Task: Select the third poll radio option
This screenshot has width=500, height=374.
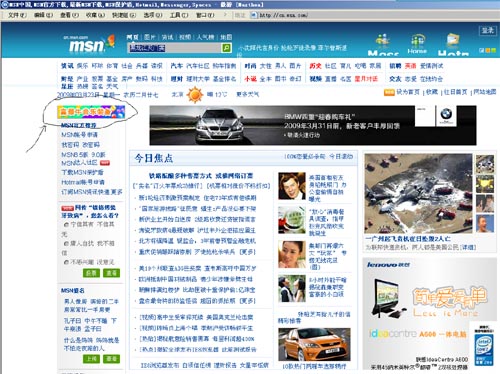Action: (66, 262)
